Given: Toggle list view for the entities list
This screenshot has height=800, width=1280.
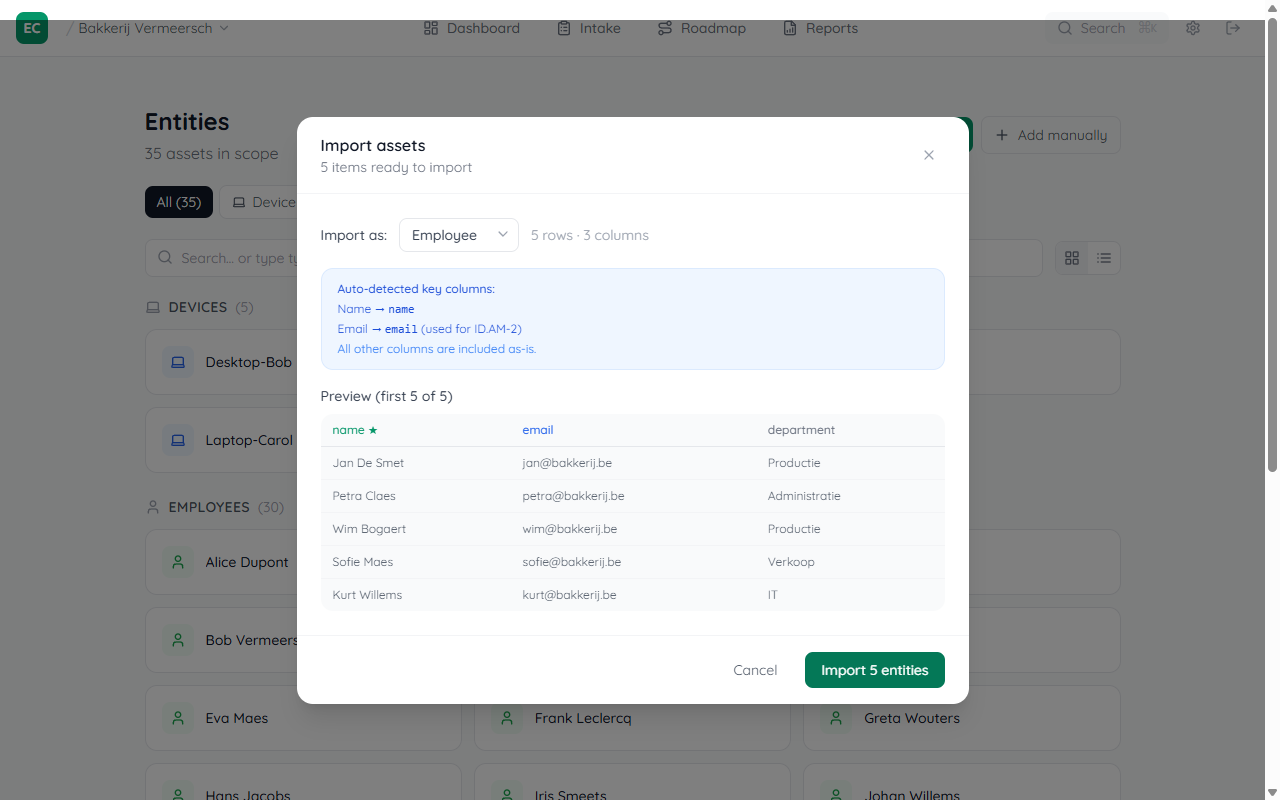Looking at the screenshot, I should (1104, 258).
